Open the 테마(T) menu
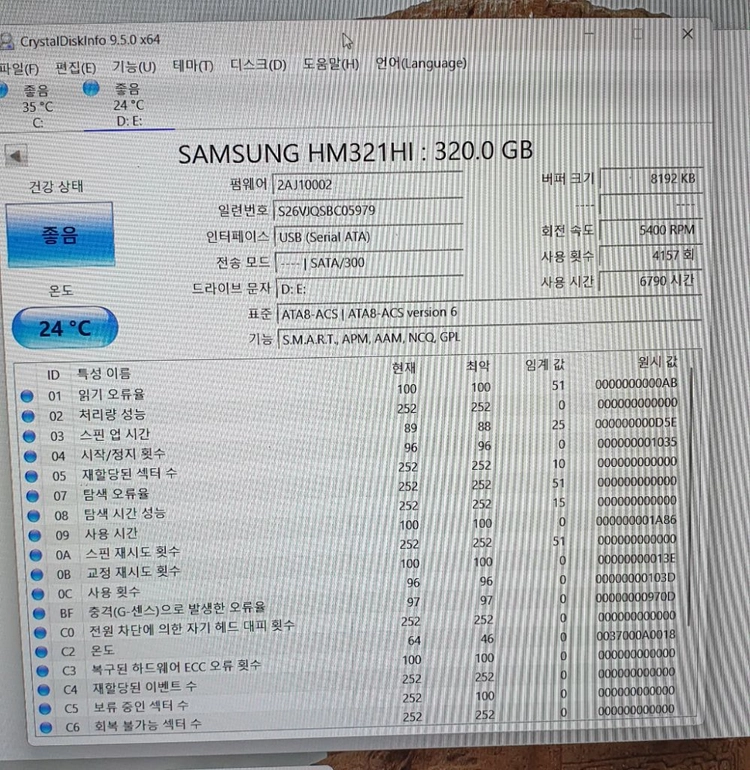The image size is (750, 770). [193, 65]
